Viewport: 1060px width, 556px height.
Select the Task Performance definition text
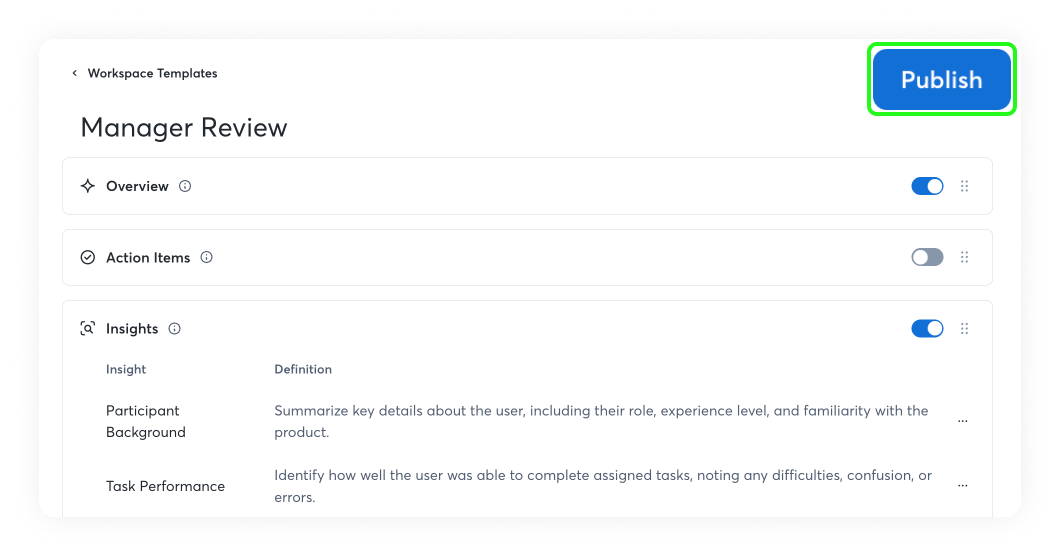(603, 486)
